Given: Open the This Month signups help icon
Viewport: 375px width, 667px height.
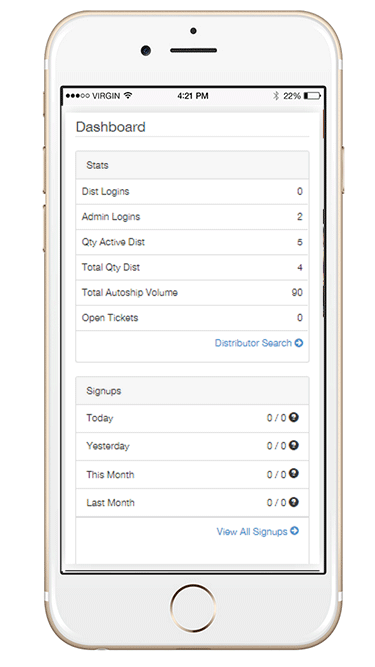Looking at the screenshot, I should (x=293, y=473).
